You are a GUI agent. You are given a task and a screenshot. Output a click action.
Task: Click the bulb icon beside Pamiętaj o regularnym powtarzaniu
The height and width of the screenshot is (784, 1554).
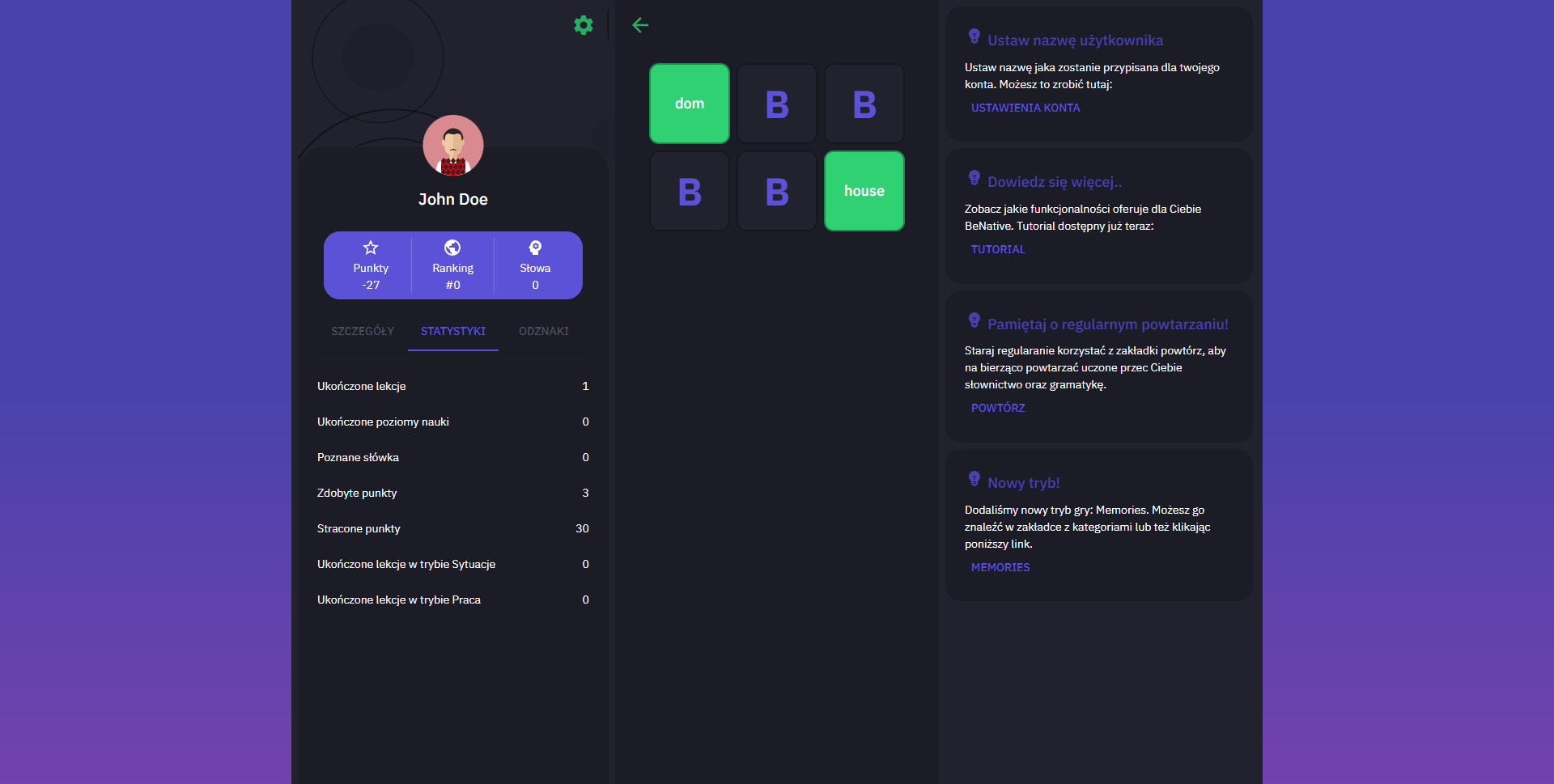coord(974,320)
